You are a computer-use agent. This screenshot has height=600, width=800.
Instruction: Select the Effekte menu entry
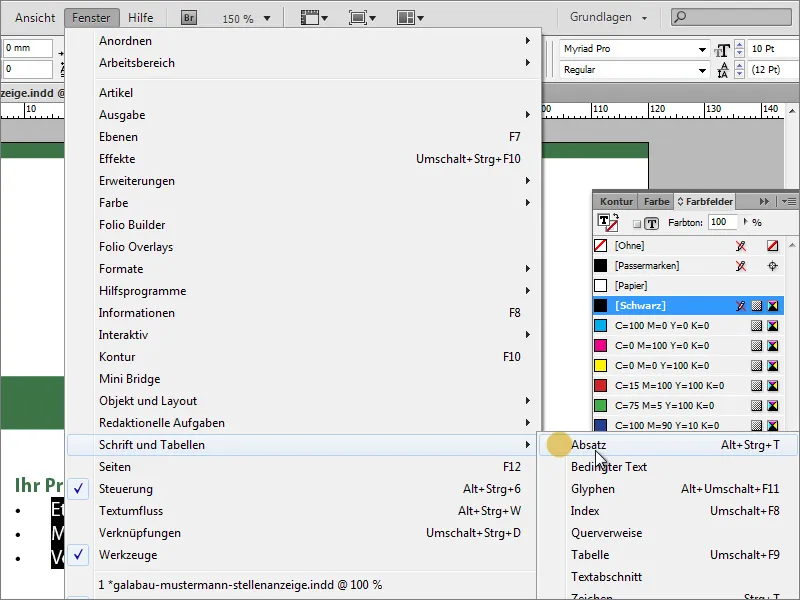tap(304, 159)
